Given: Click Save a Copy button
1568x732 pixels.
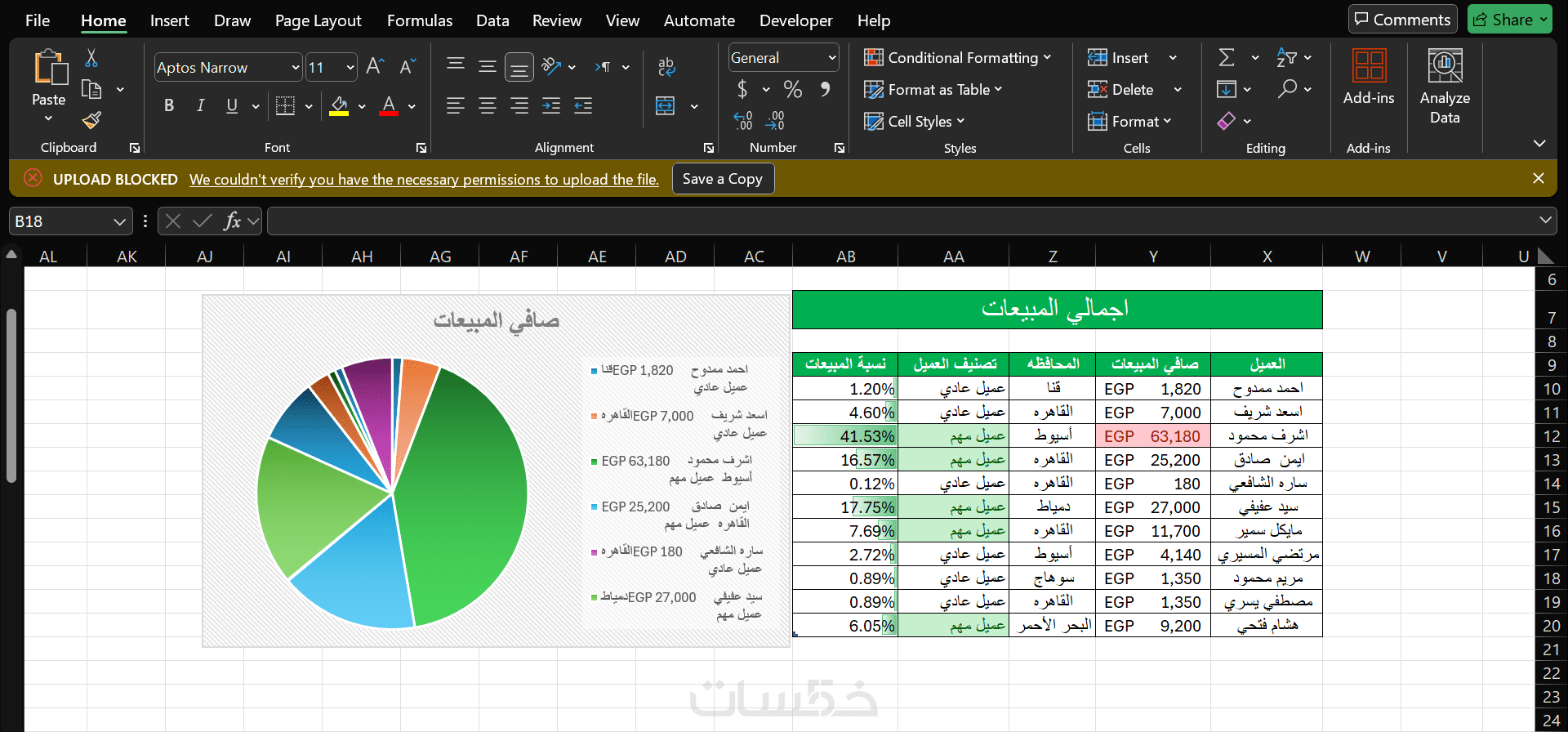Looking at the screenshot, I should tap(723, 179).
